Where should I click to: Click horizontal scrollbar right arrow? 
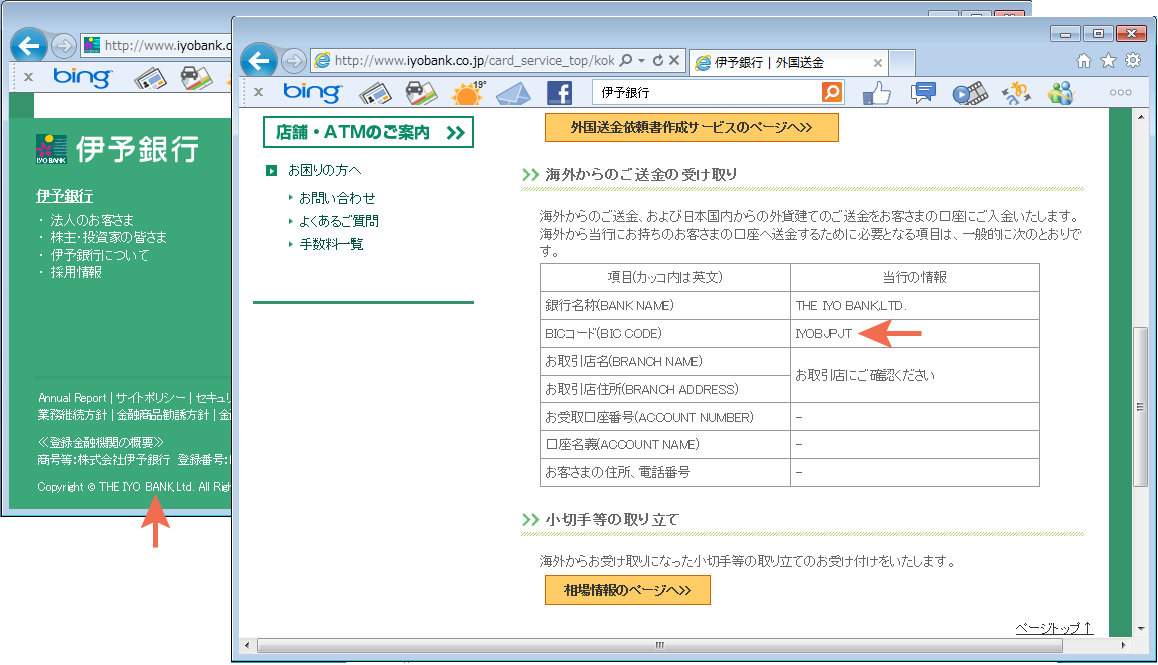click(1123, 645)
